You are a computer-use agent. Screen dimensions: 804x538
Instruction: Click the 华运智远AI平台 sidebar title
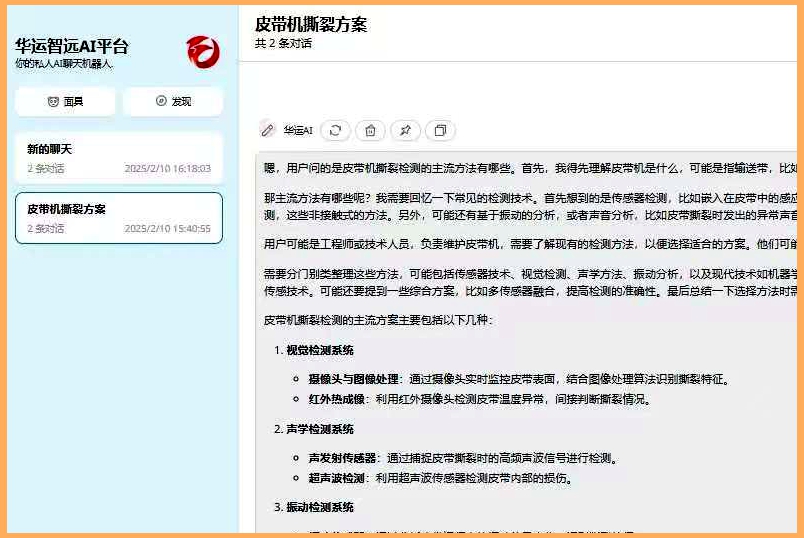coord(72,46)
